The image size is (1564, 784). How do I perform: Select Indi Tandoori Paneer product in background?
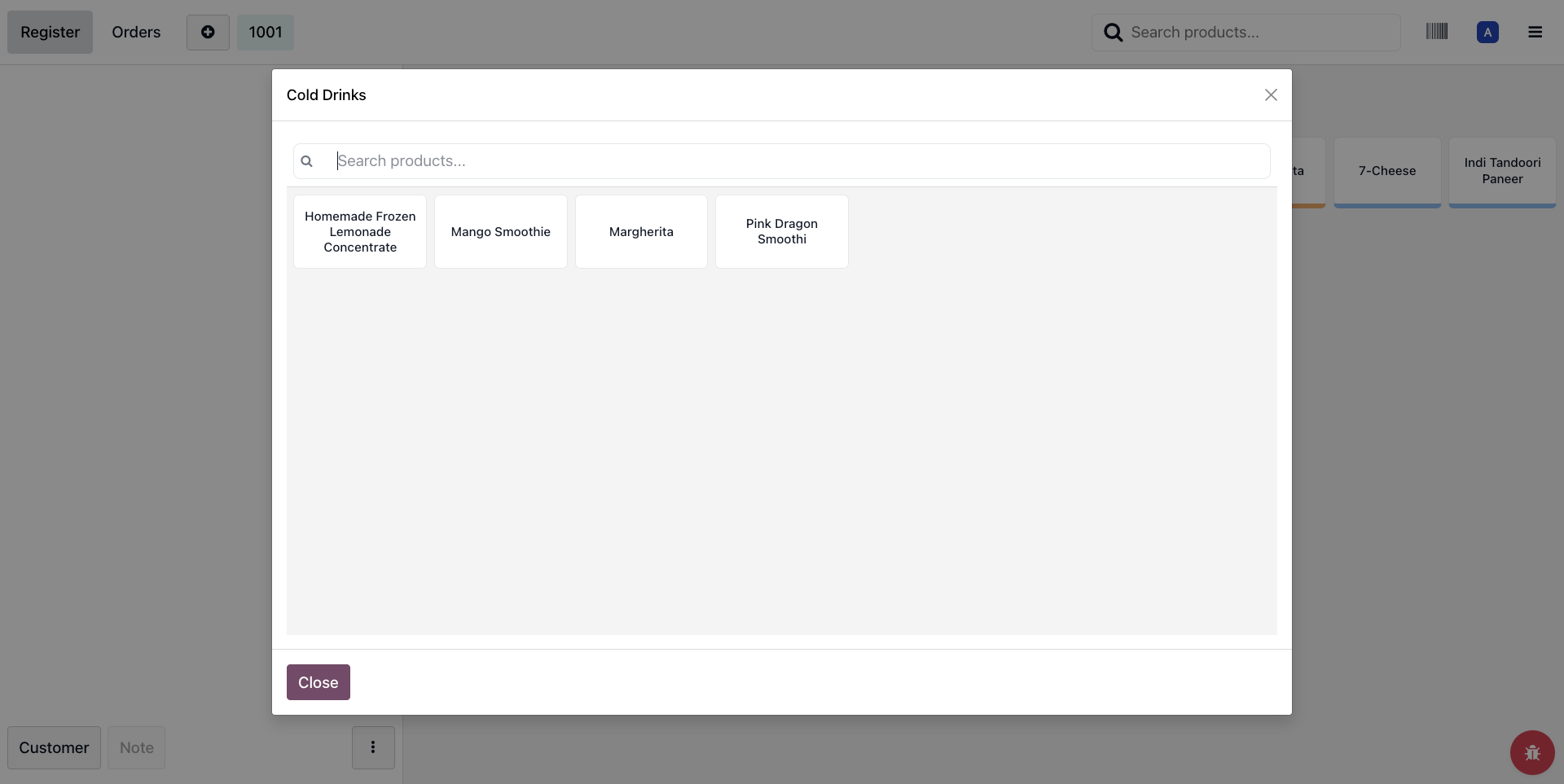[x=1503, y=172]
